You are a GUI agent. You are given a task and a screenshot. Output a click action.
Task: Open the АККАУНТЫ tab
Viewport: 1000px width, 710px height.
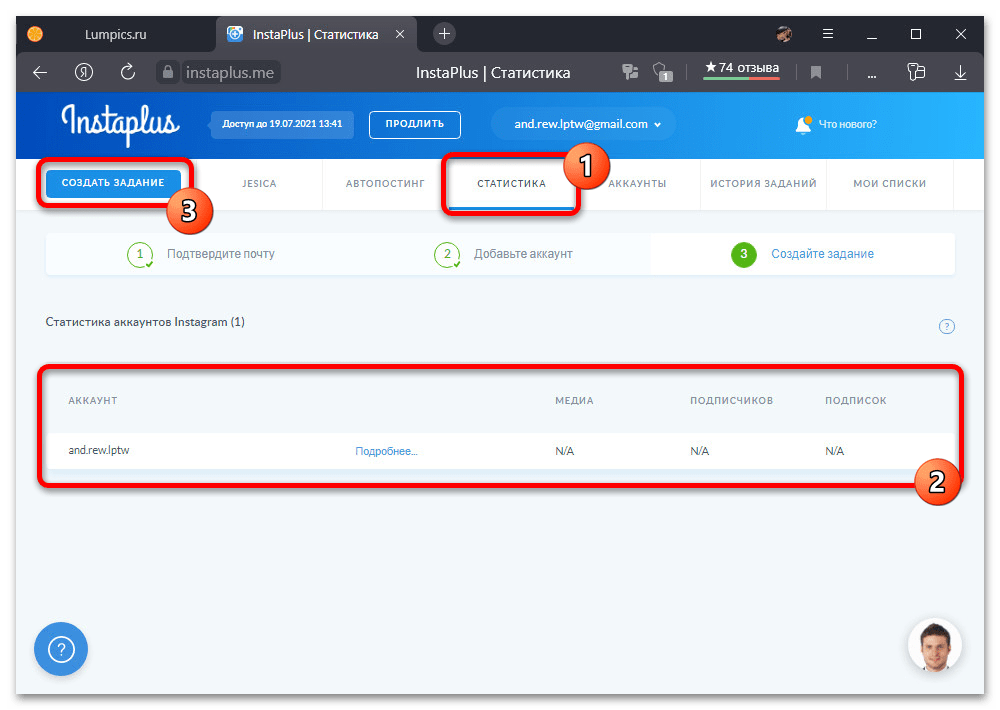pyautogui.click(x=637, y=184)
